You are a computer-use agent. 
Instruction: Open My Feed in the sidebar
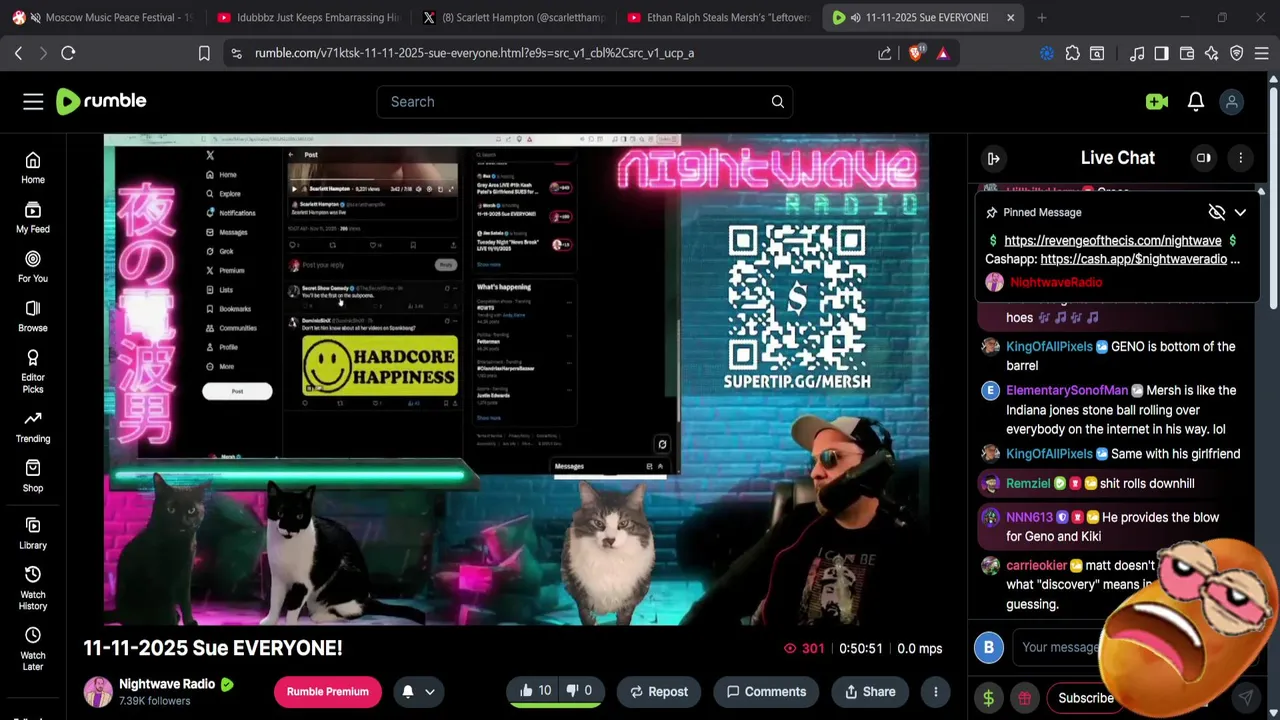33,218
